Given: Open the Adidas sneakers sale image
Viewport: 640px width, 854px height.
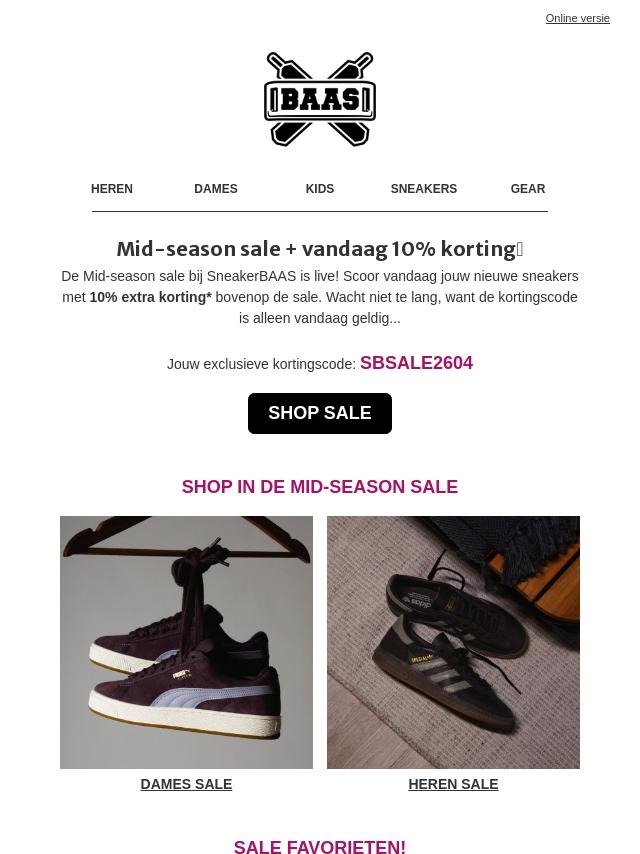Looking at the screenshot, I should 453,642.
